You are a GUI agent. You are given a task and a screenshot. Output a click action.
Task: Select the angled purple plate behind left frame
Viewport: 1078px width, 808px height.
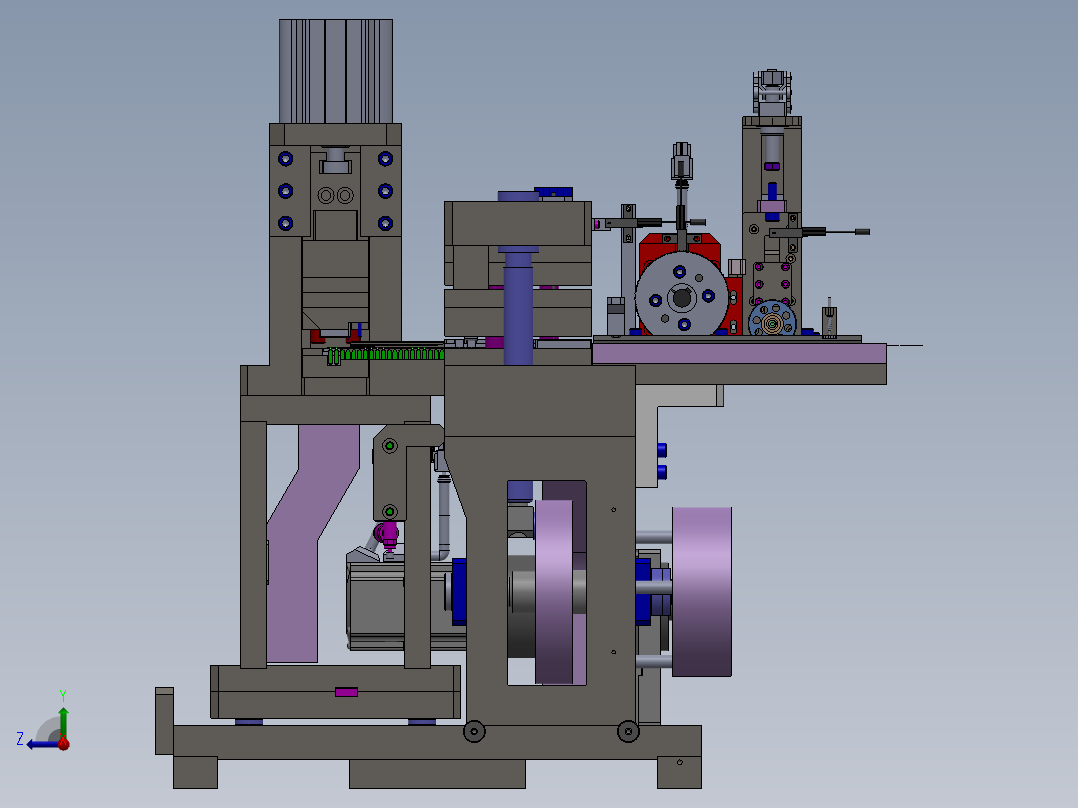pos(311,543)
